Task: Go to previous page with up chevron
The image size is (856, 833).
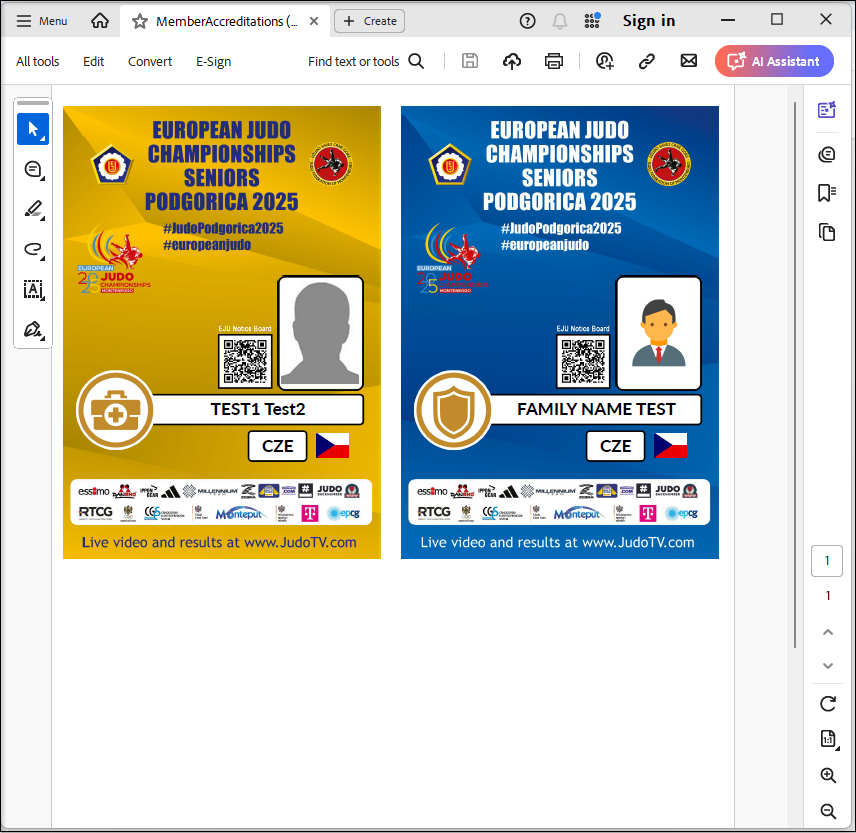Action: (827, 632)
